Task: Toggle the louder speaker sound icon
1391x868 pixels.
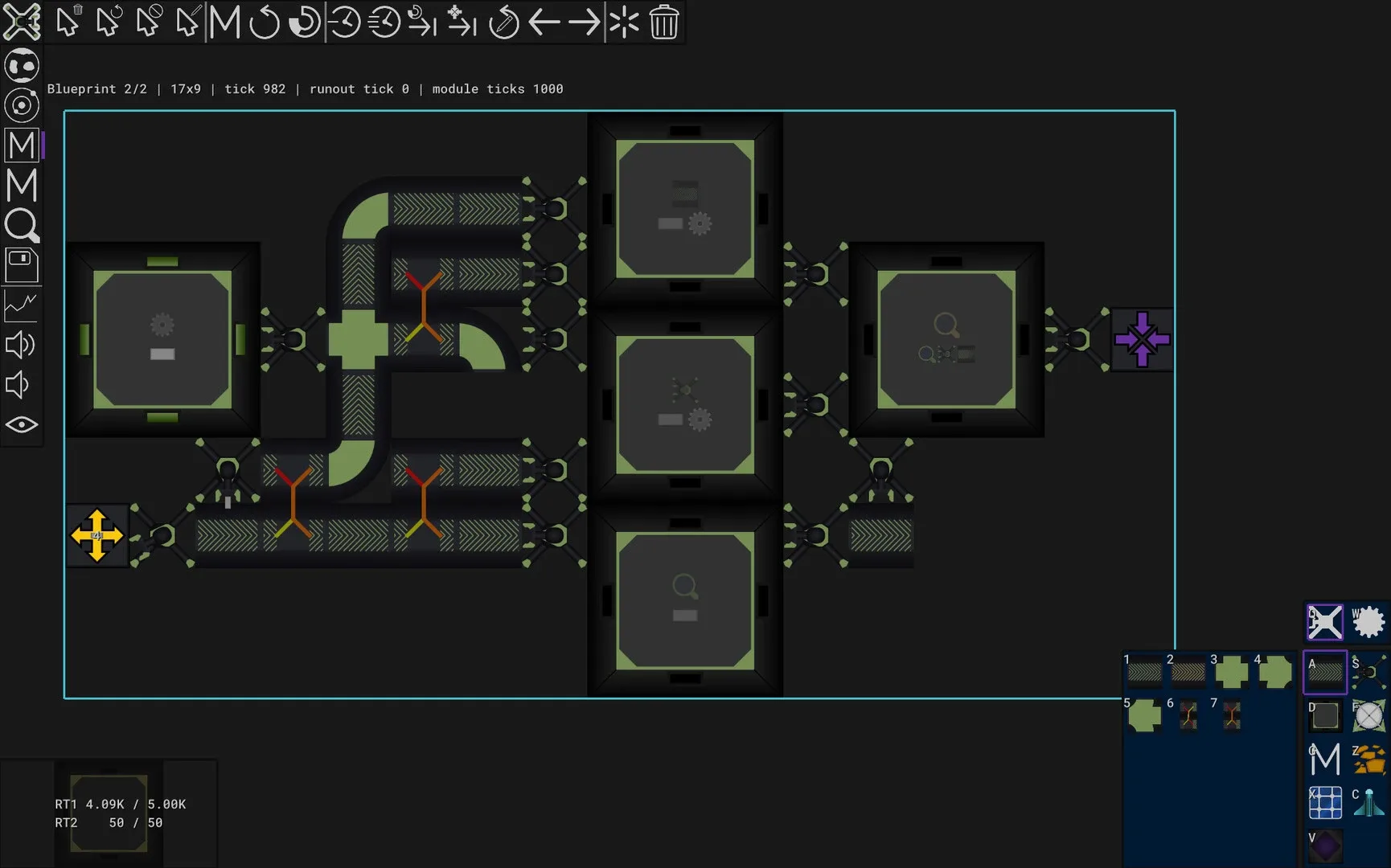Action: coord(22,345)
